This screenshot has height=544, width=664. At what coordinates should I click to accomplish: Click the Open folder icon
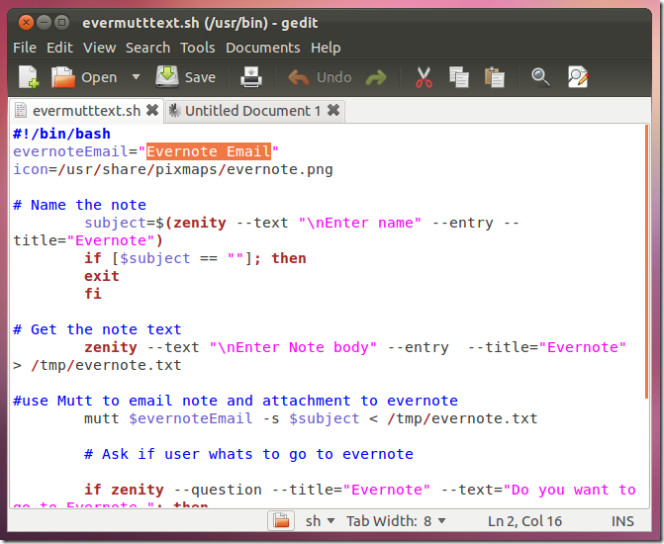pyautogui.click(x=63, y=77)
